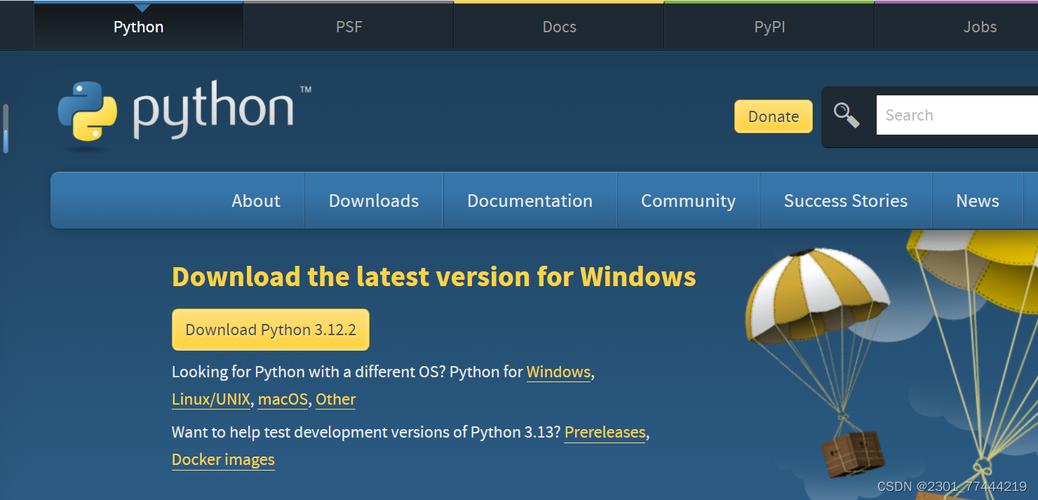Click the wooden crate under the parachute

point(853,454)
